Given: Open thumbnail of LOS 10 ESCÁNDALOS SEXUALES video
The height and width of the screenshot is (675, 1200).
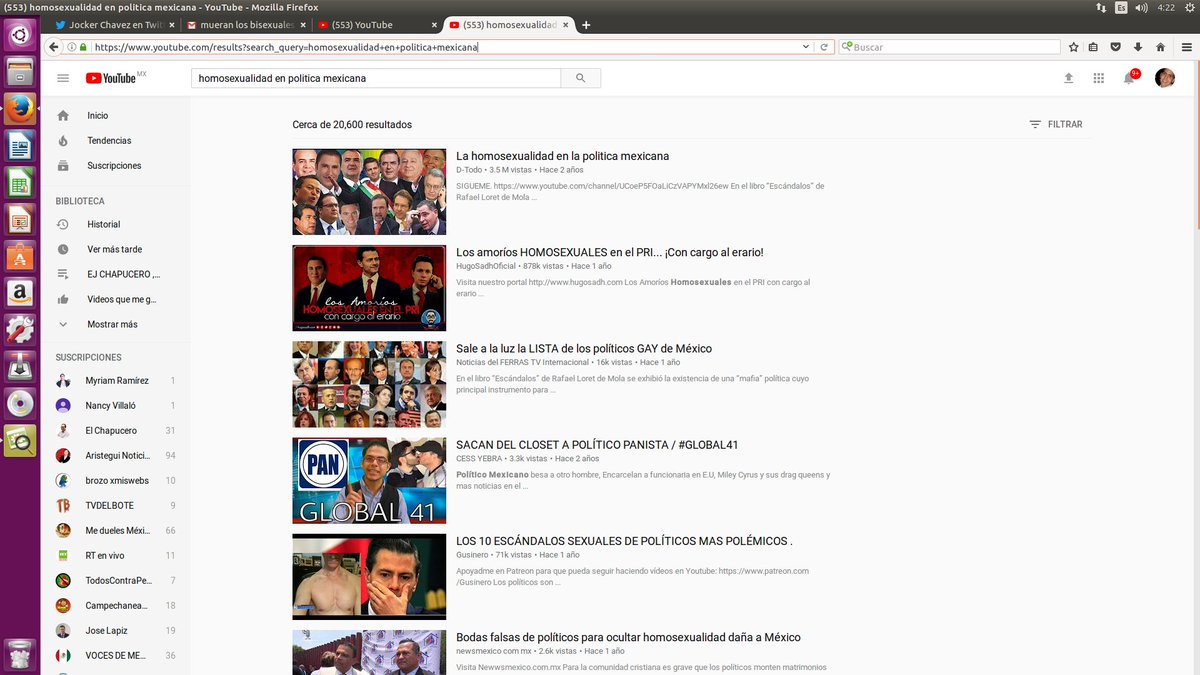Looking at the screenshot, I should [x=369, y=577].
